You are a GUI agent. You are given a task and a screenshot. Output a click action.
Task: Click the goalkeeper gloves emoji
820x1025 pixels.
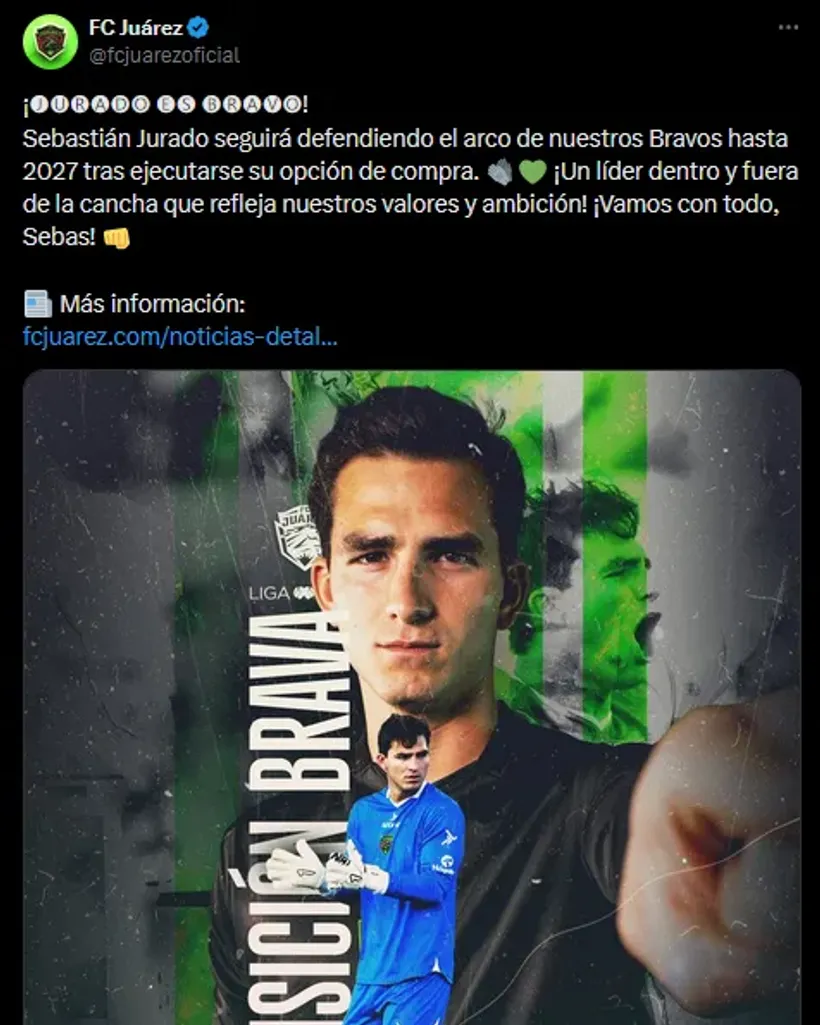500,173
